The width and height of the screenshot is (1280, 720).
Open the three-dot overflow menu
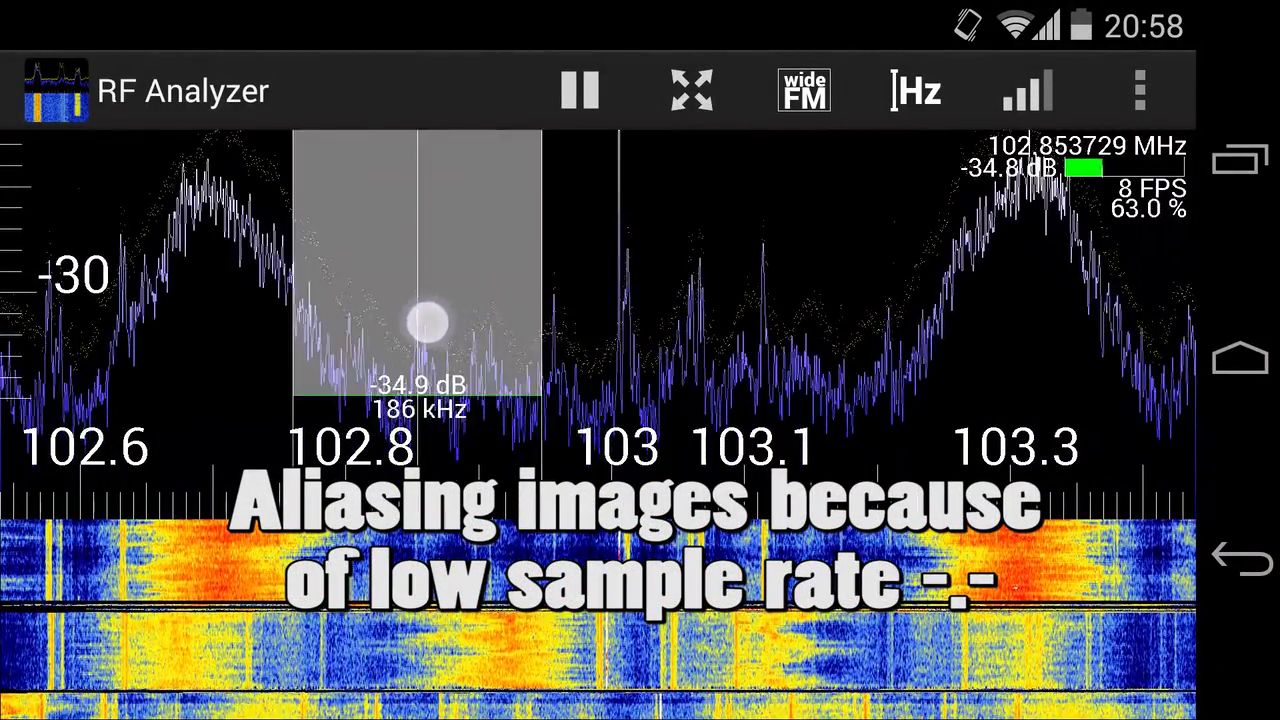1140,91
